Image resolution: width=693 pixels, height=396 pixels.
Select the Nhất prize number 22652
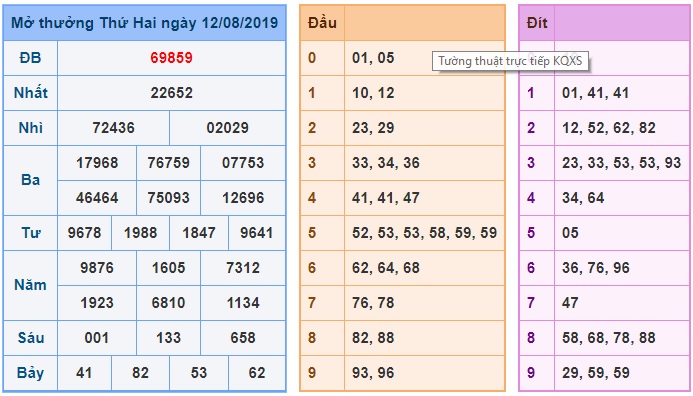coord(171,93)
